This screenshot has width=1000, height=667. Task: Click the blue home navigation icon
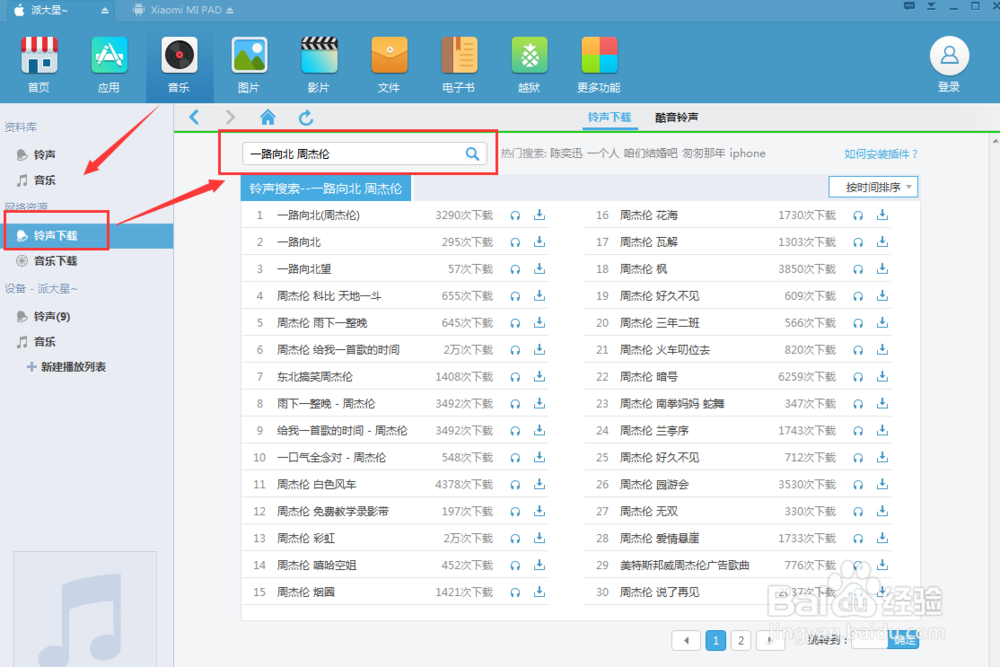point(268,117)
